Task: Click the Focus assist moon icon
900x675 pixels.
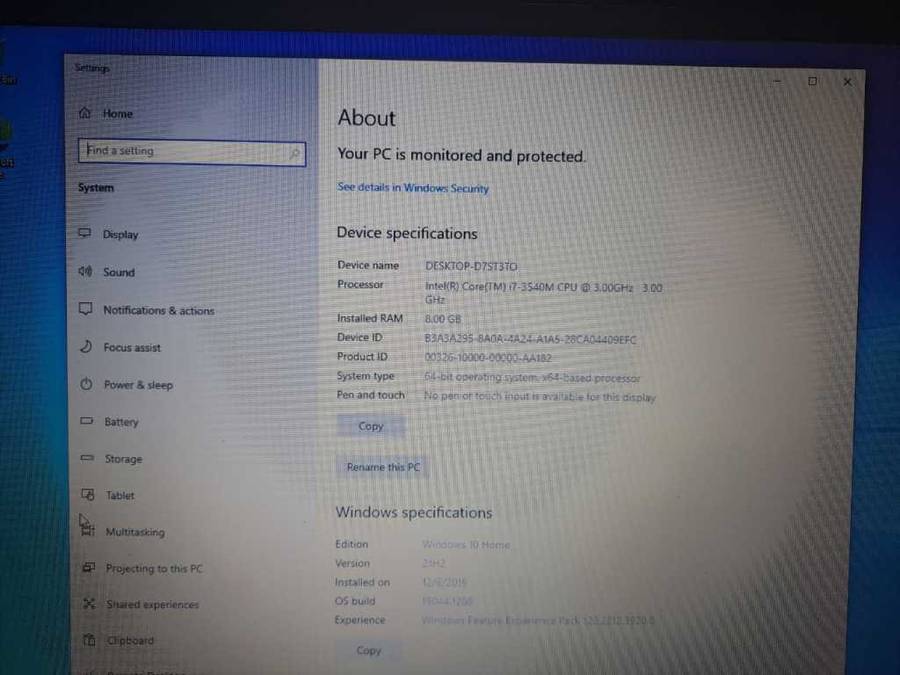Action: coord(86,347)
